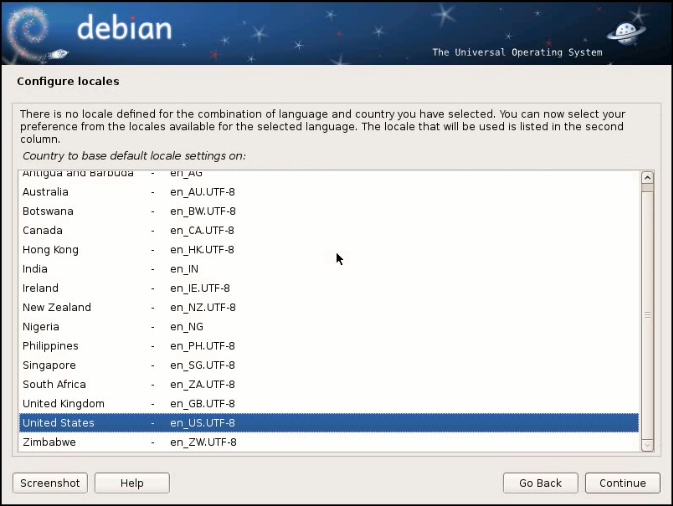The width and height of the screenshot is (673, 506).
Task: Select Ireland locale row
Action: click(329, 288)
